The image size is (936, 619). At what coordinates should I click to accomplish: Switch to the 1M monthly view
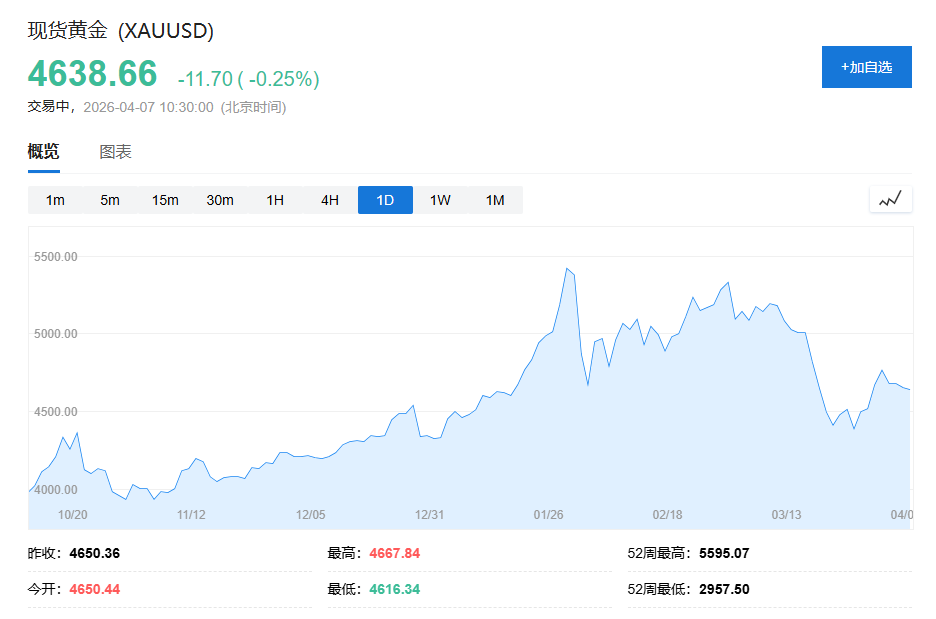(494, 199)
